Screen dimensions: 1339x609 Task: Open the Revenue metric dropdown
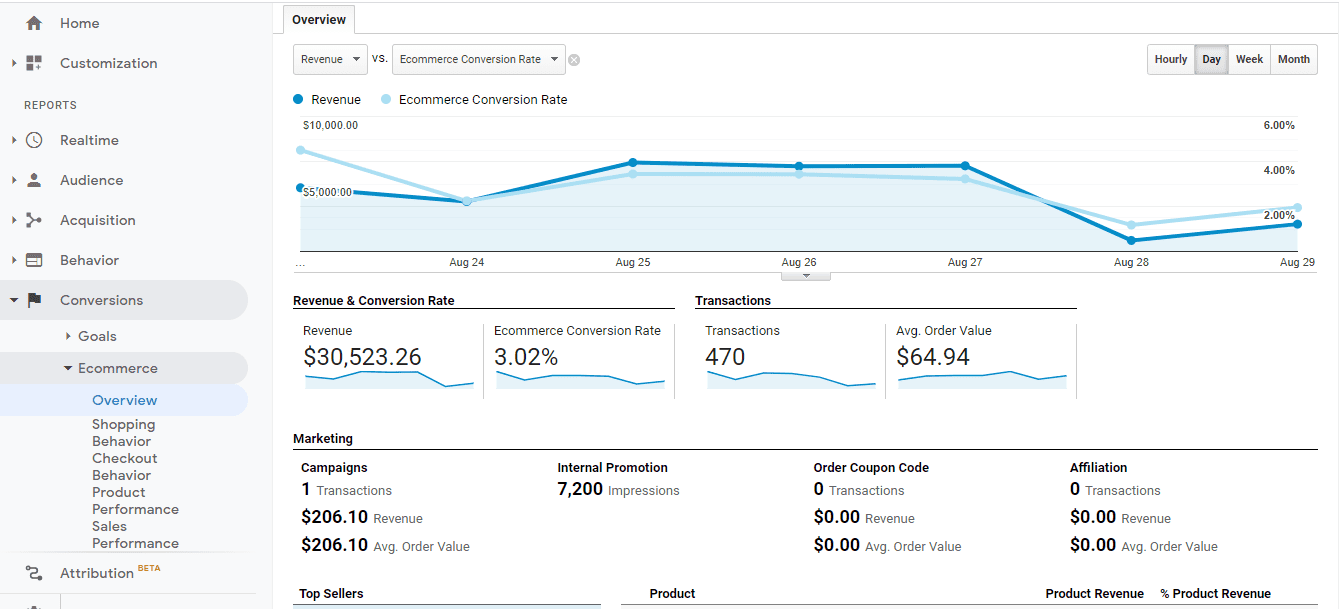[x=330, y=59]
